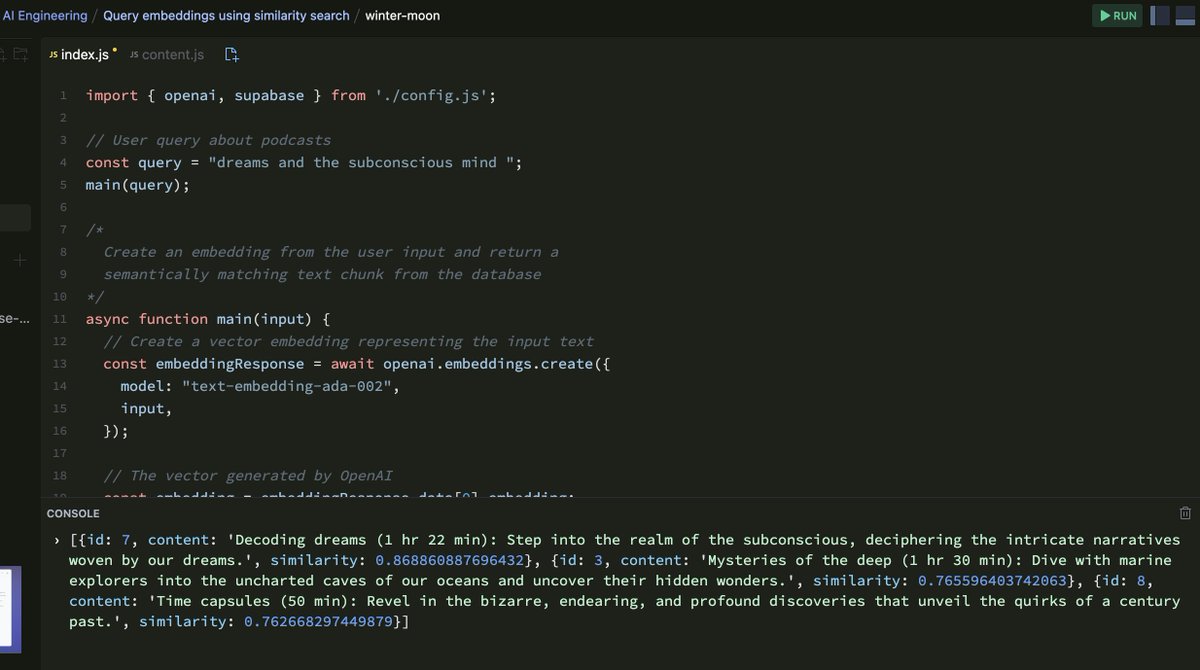The height and width of the screenshot is (670, 1200).
Task: Click the 'semantically matching text chunk' comment line
Action: tap(322, 274)
